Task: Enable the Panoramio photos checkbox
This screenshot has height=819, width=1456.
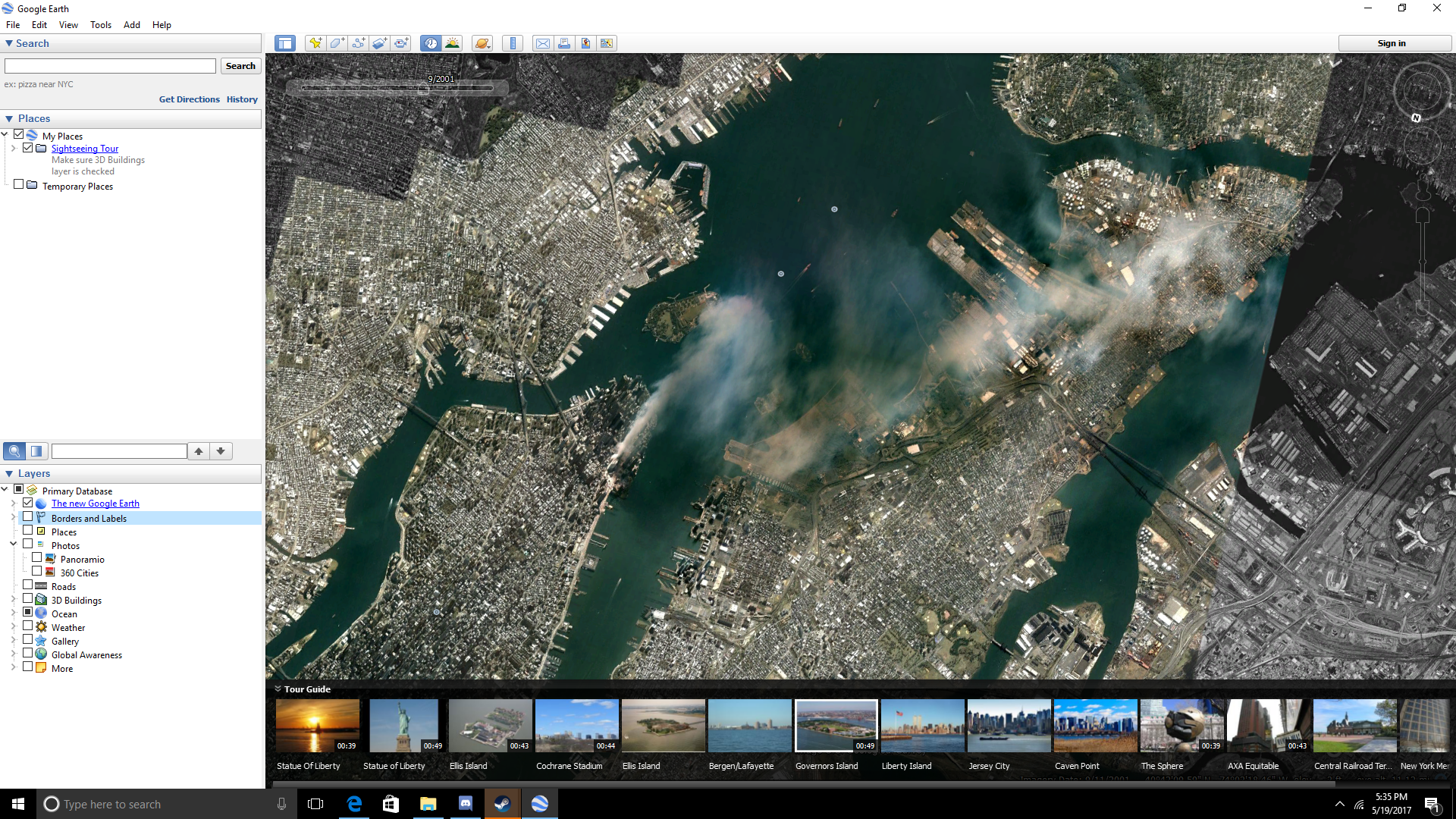Action: 37,558
